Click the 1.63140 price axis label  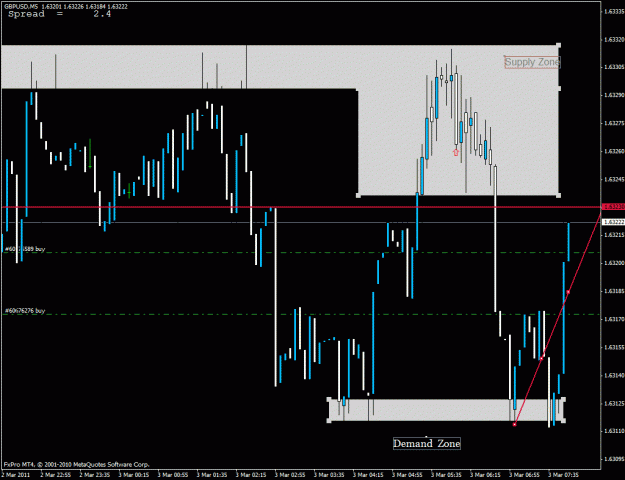tap(614, 375)
